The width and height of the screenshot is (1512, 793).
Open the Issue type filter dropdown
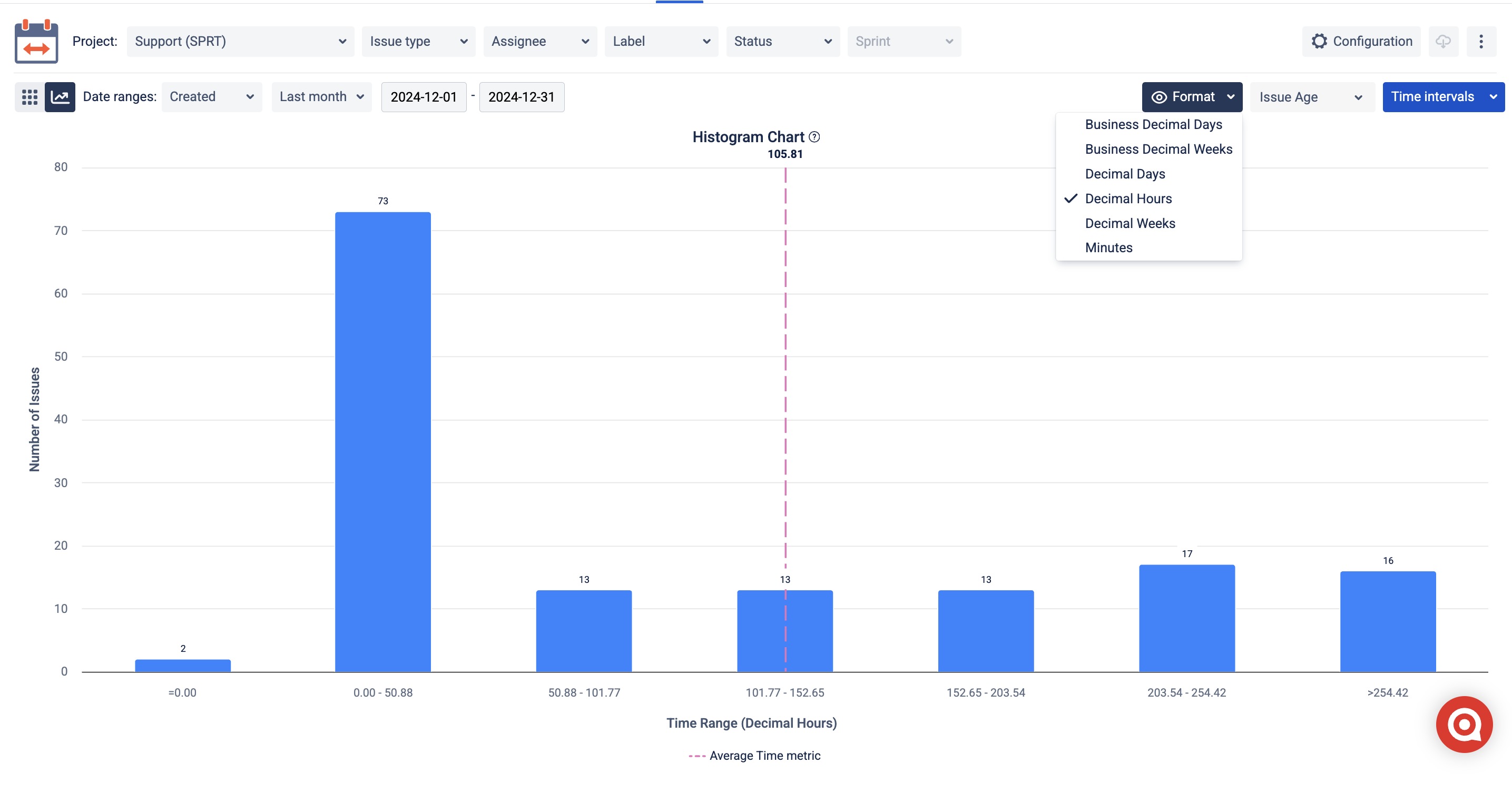click(418, 41)
